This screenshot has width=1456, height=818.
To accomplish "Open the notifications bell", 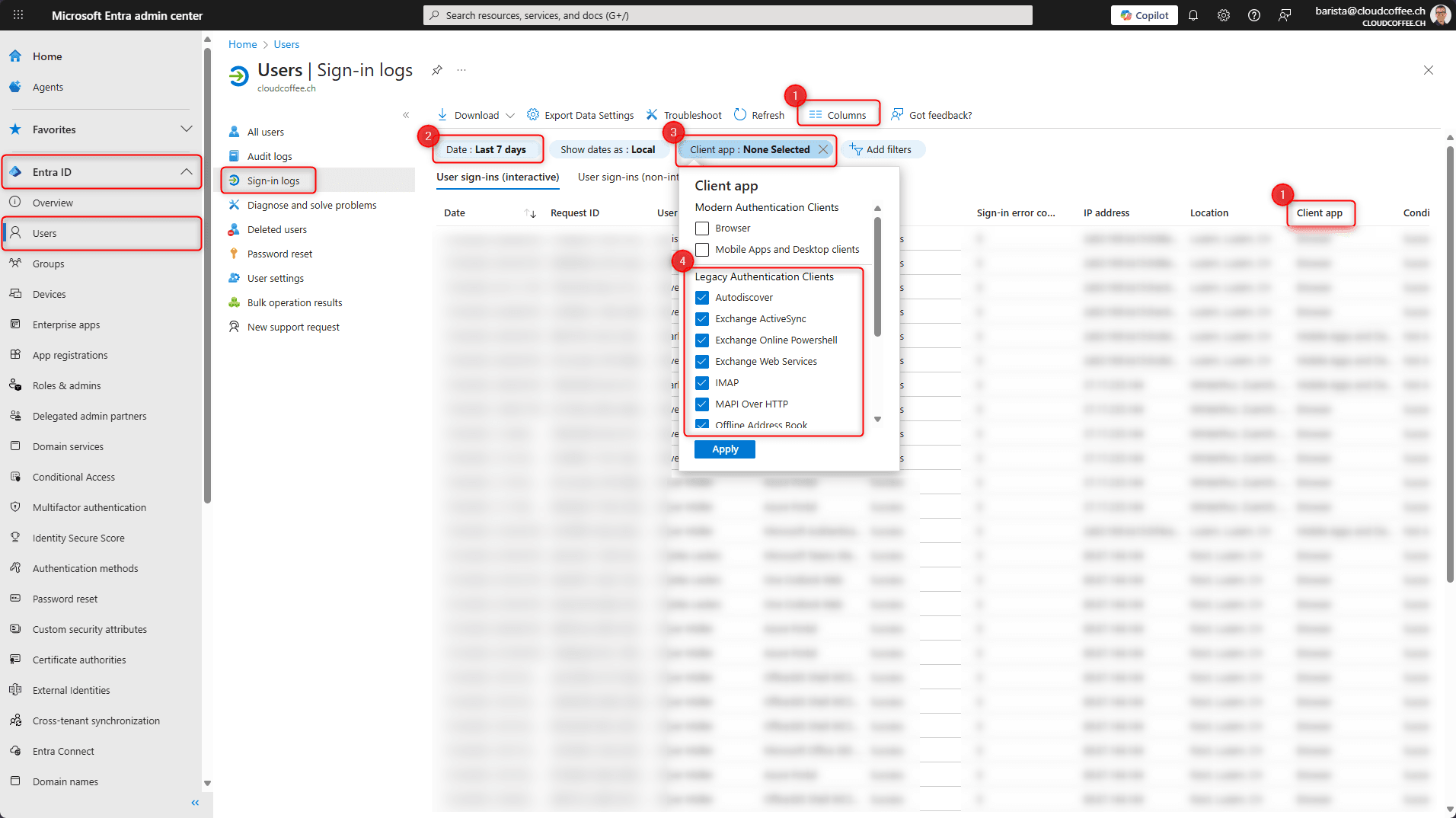I will pyautogui.click(x=1193, y=15).
